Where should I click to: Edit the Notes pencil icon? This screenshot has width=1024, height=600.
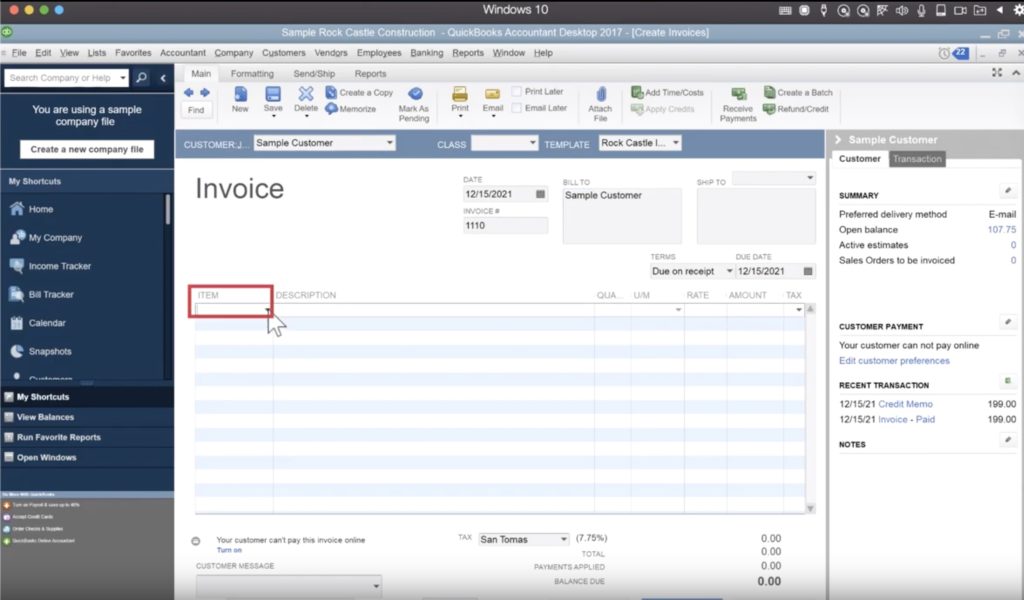(1008, 440)
